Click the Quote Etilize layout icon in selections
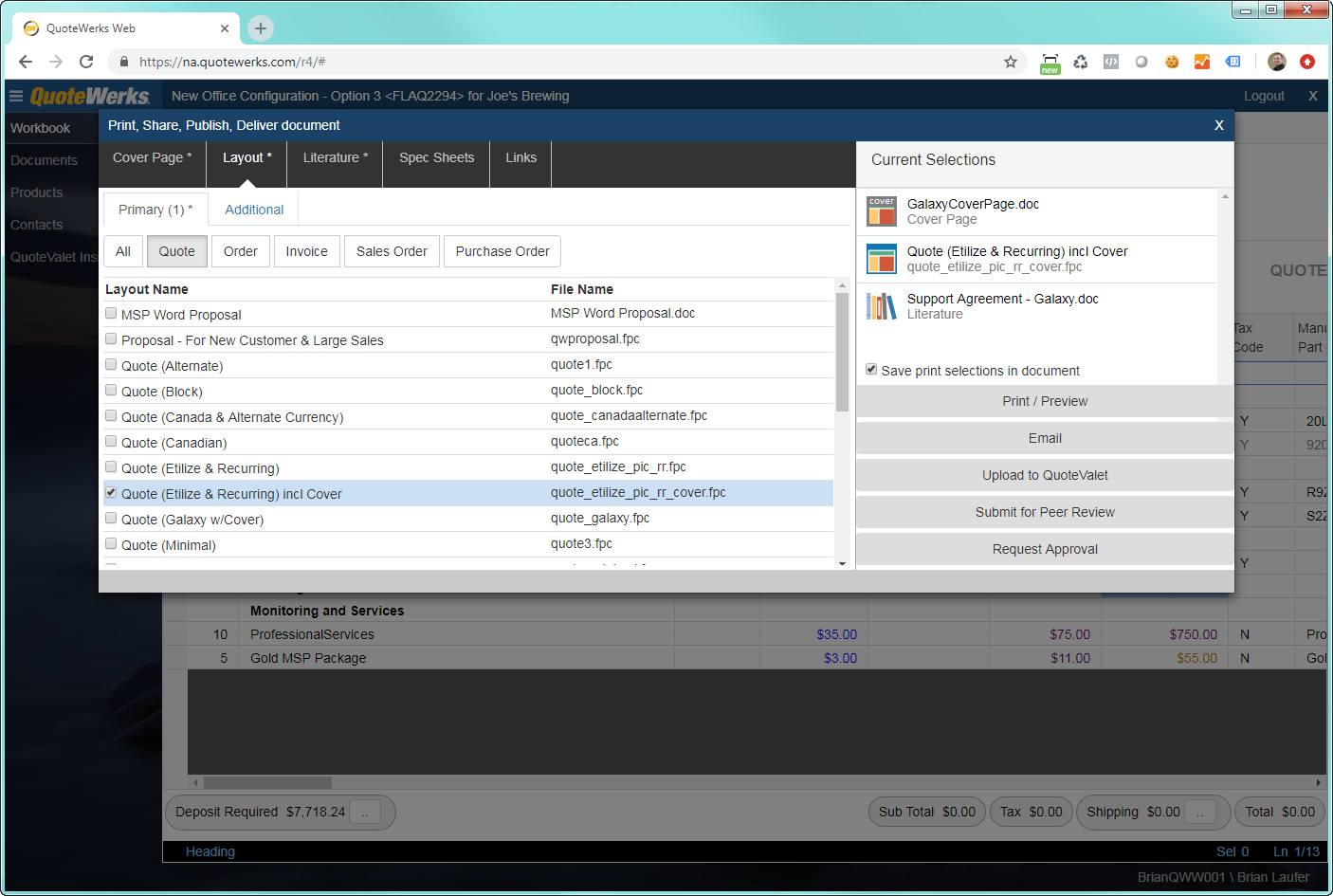The height and width of the screenshot is (896, 1333). 882,259
